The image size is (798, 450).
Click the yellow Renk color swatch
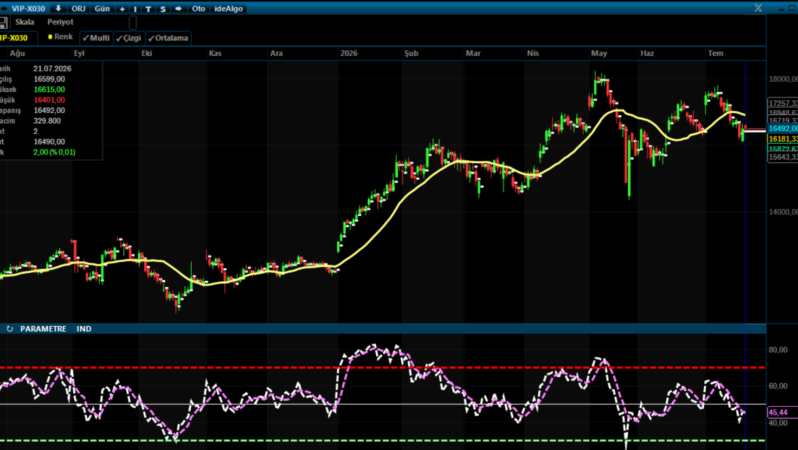pos(50,37)
